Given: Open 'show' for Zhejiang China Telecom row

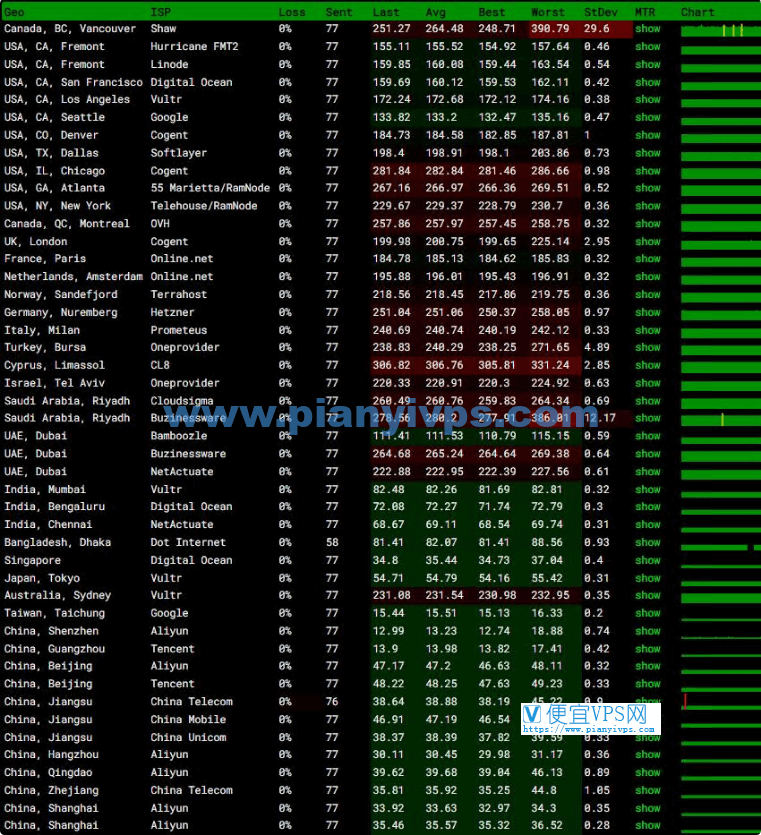Looking at the screenshot, I should [648, 790].
